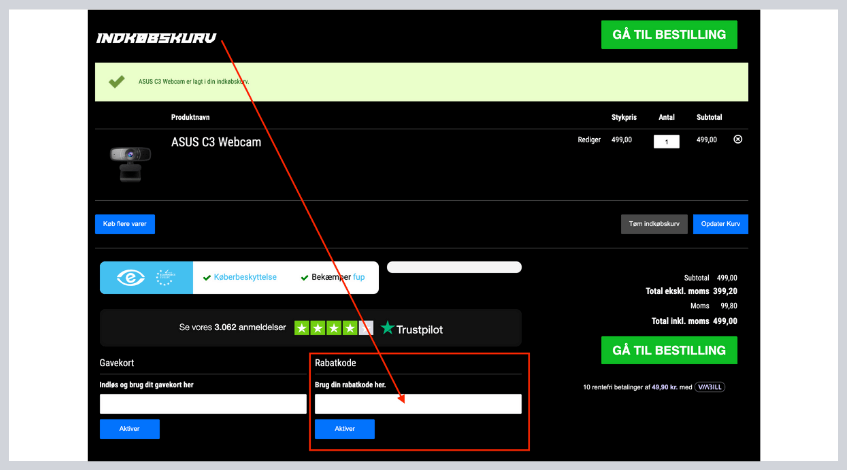The image size is (847, 470).
Task: Click Aktiver under the Gavekort field
Action: (129, 429)
